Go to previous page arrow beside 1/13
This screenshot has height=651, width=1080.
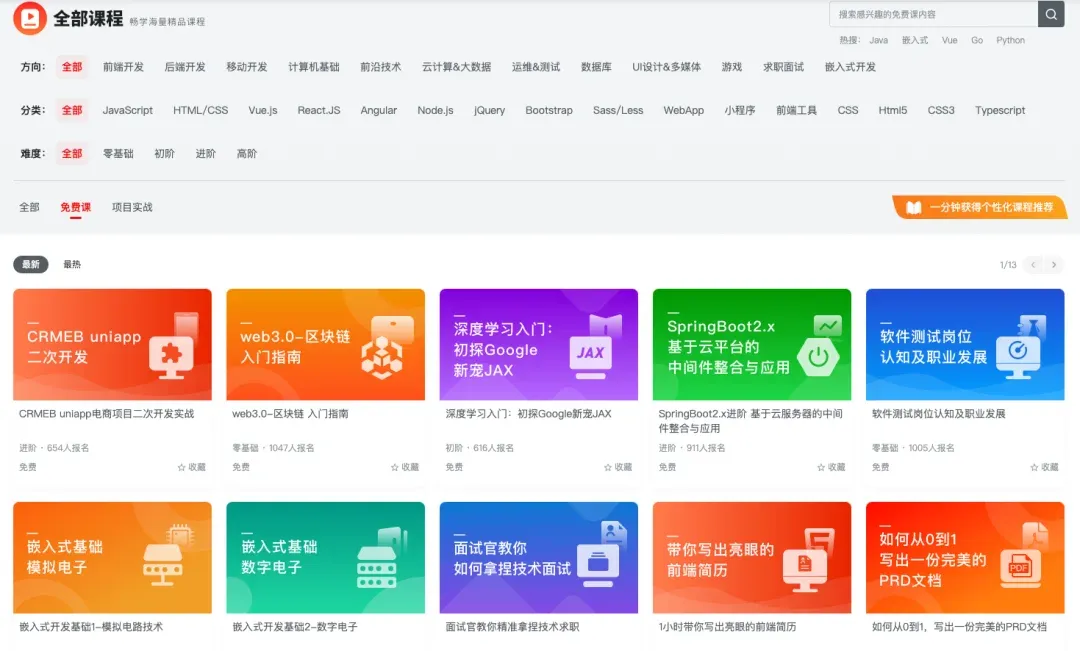coord(1033,265)
